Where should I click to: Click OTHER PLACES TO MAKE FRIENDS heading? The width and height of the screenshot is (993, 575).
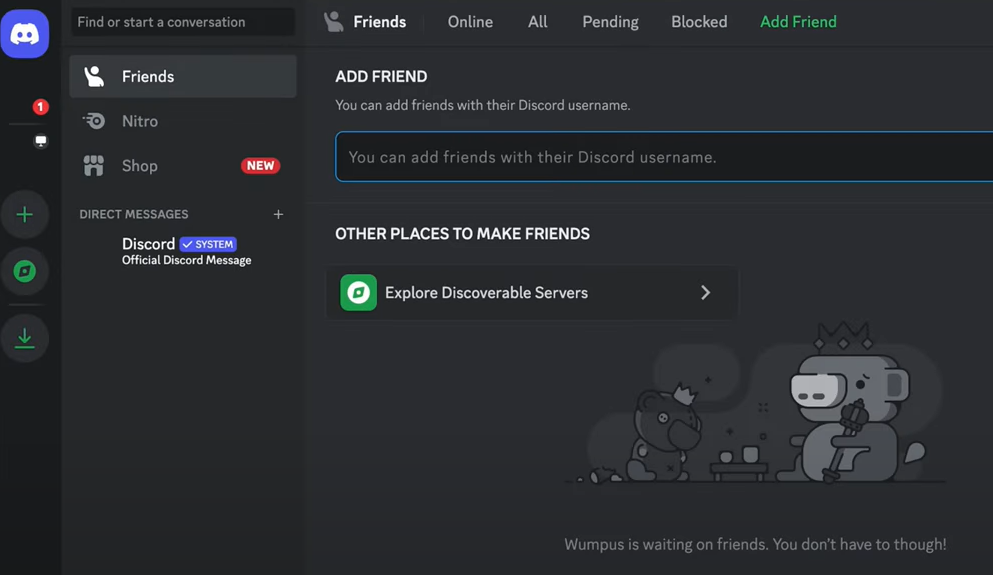pos(462,234)
